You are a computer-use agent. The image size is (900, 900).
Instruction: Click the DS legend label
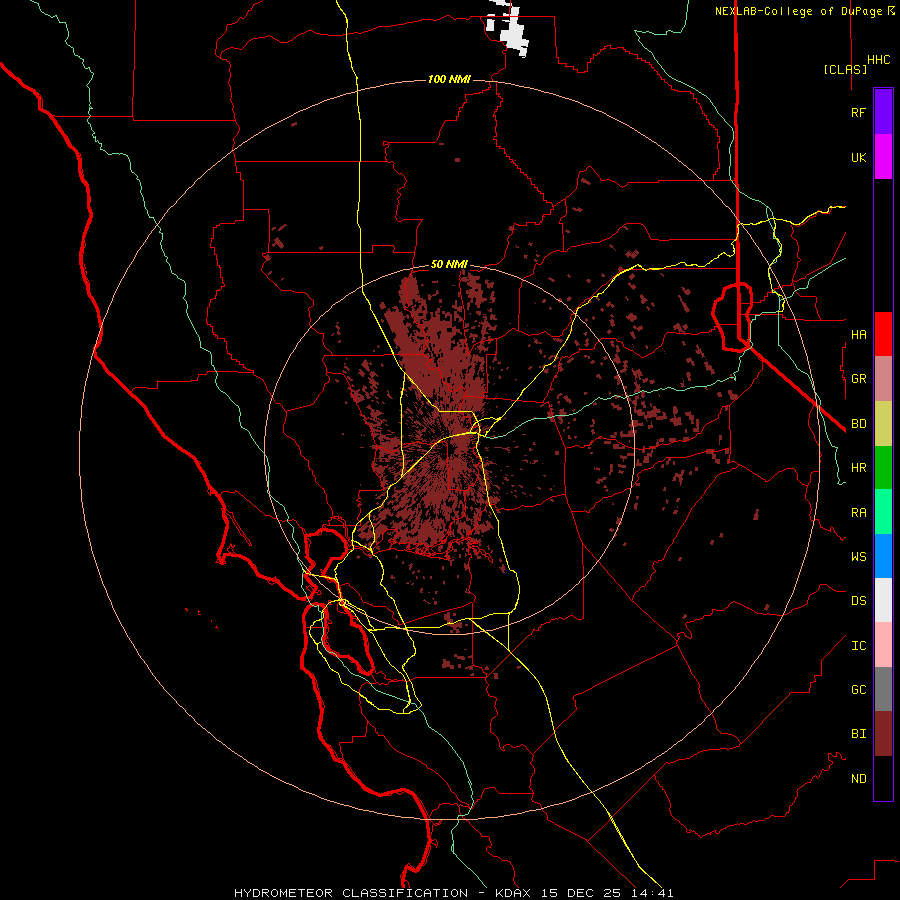pyautogui.click(x=858, y=601)
